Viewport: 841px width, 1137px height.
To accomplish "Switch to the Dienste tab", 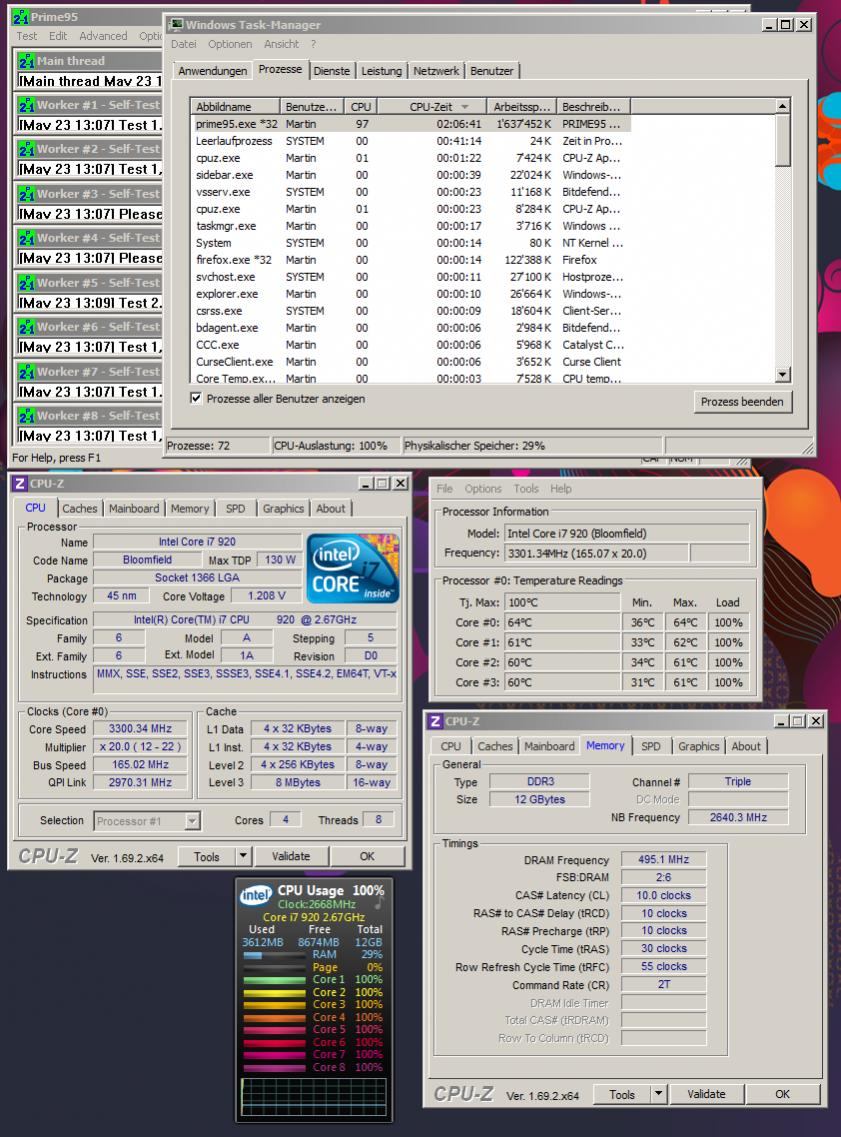I will click(332, 71).
